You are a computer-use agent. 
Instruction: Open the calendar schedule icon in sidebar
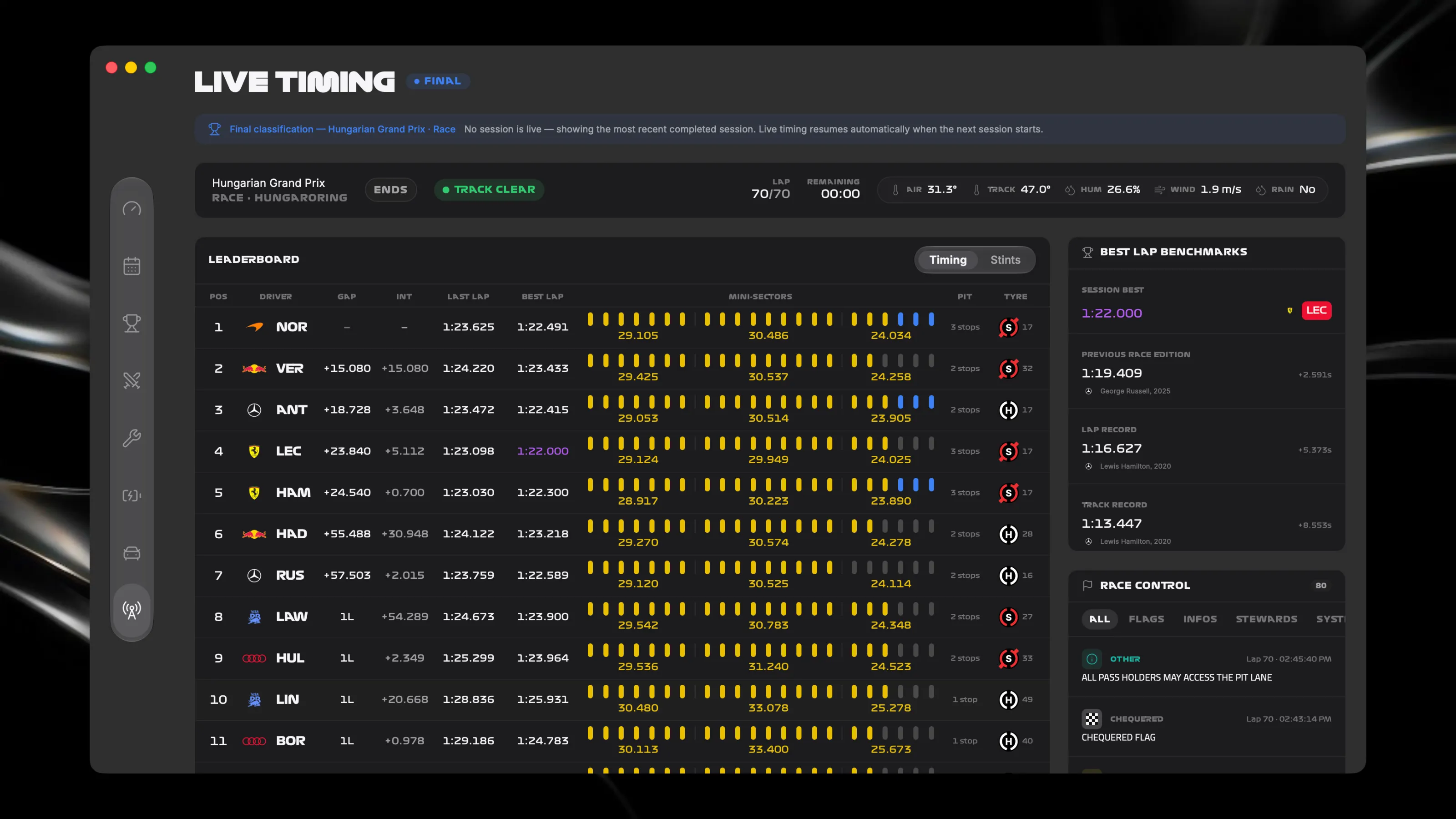coord(131,266)
